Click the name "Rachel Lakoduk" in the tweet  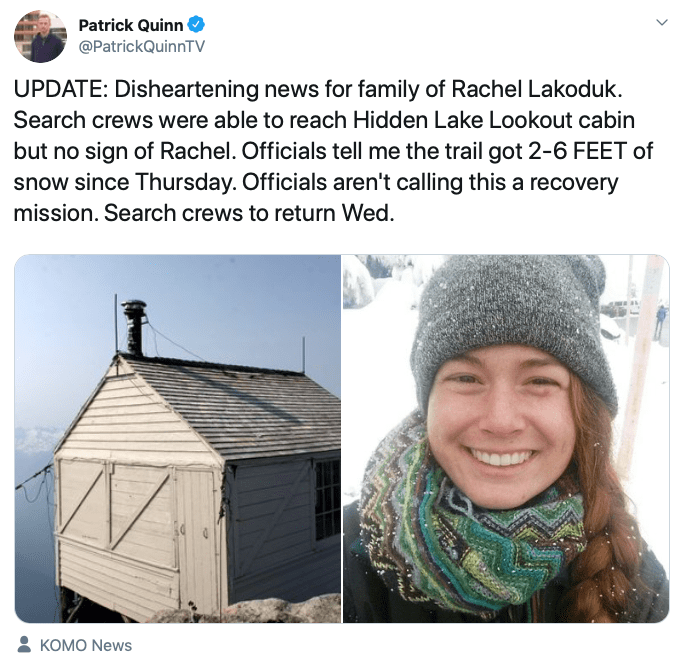pyautogui.click(x=536, y=89)
